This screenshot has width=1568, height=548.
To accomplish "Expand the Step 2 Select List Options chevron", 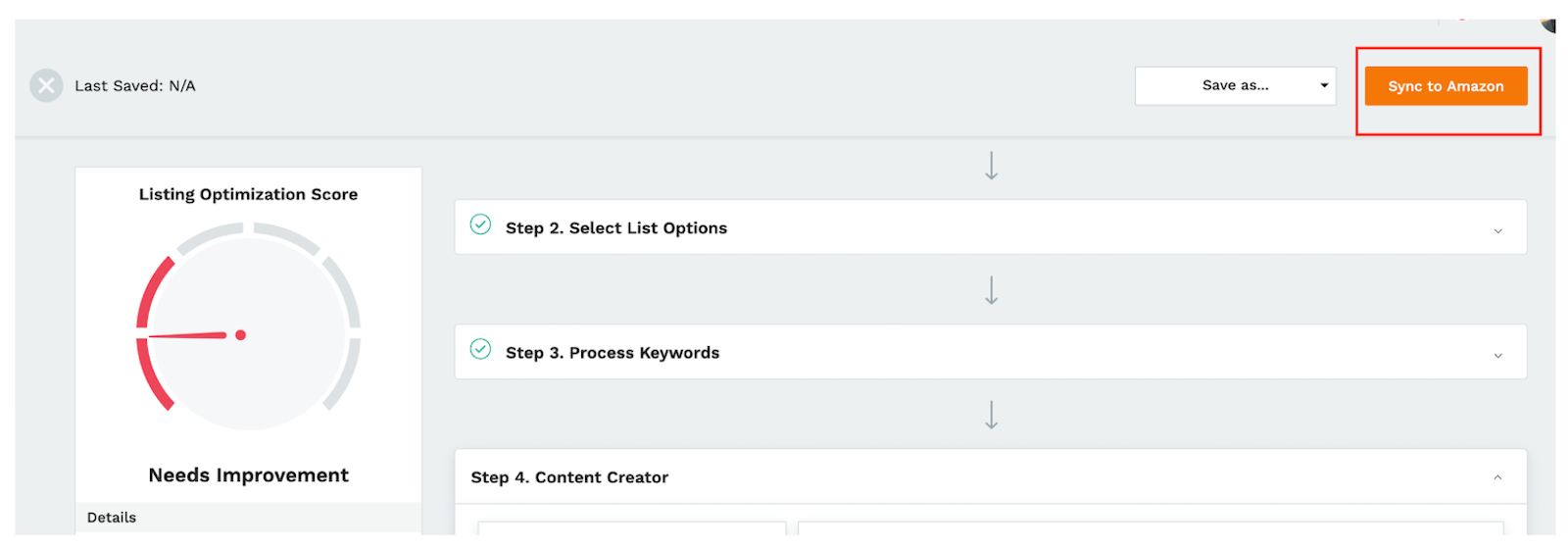I will (x=1497, y=230).
